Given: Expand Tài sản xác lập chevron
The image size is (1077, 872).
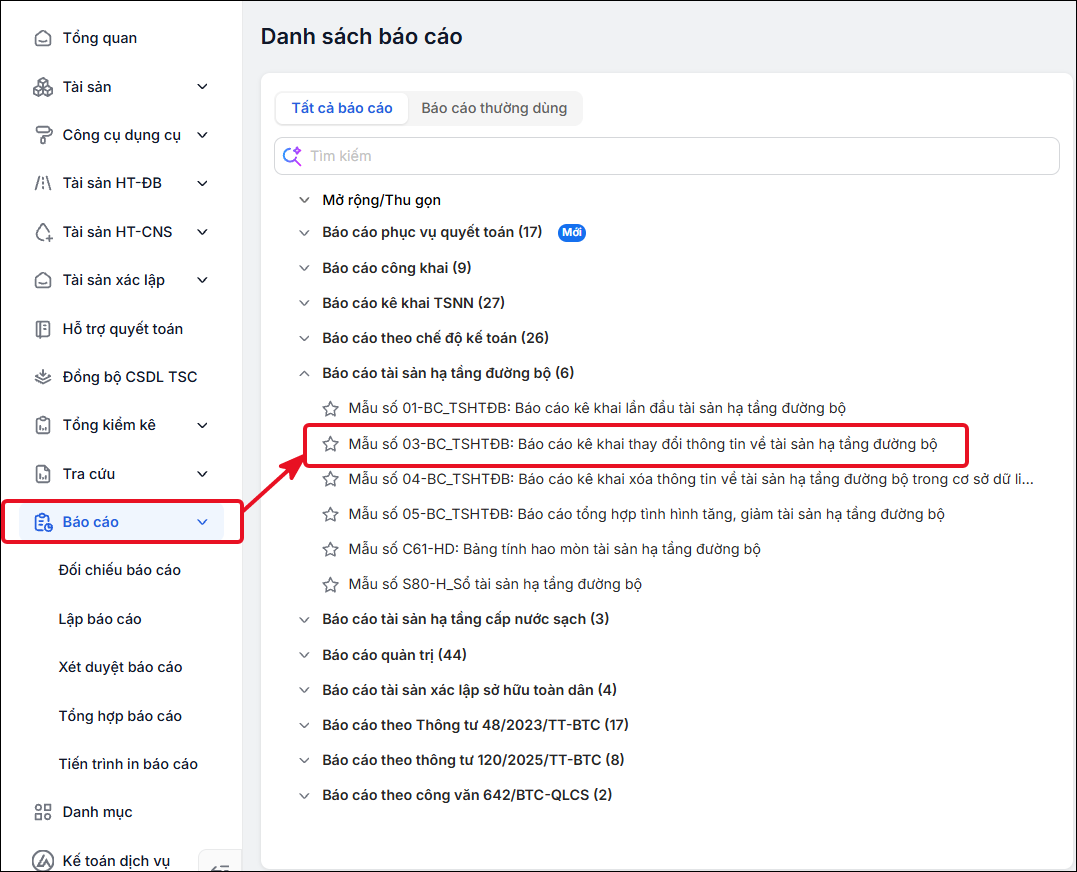Looking at the screenshot, I should (203, 280).
